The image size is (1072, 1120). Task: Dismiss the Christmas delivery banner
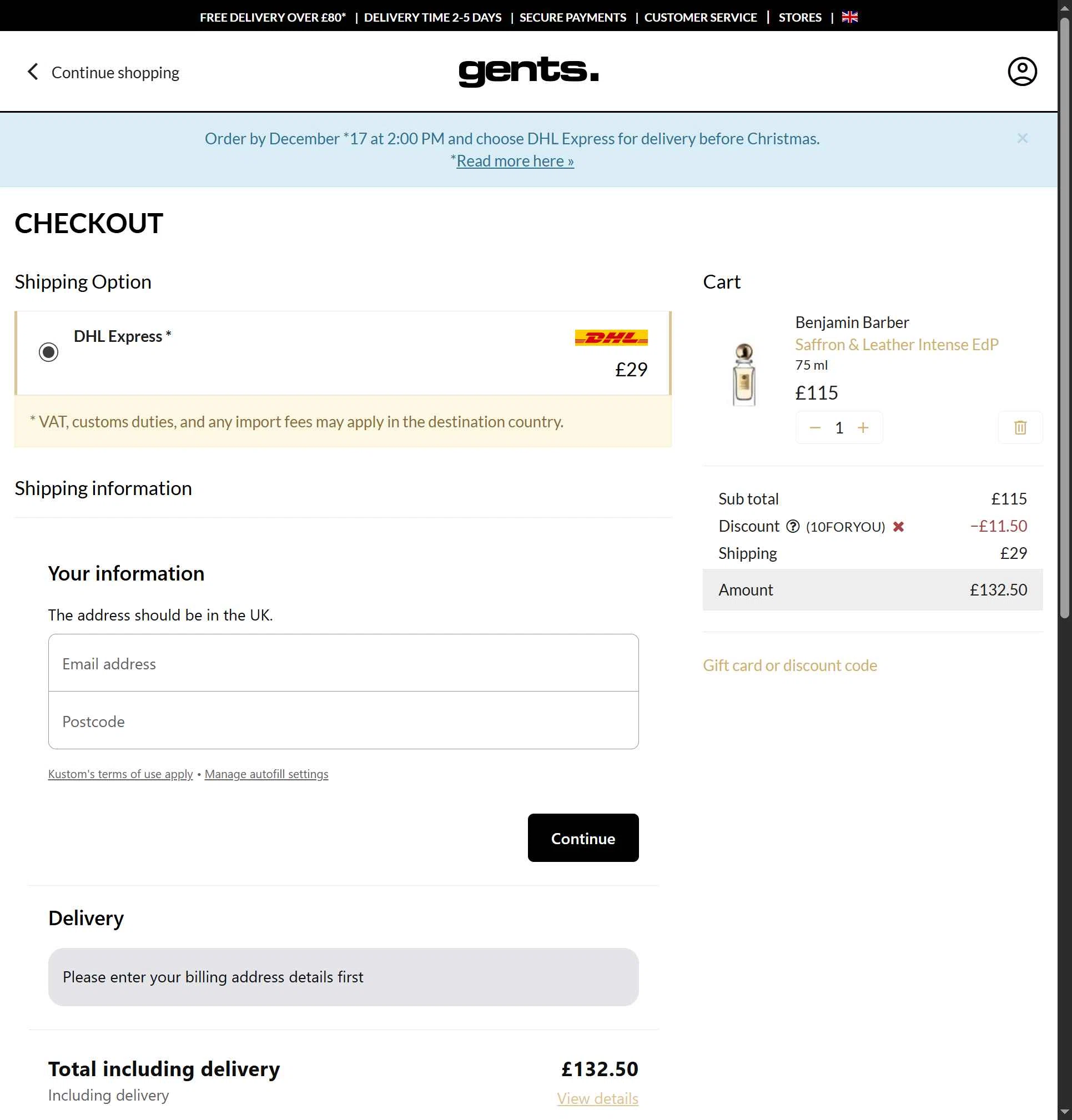(x=1022, y=138)
